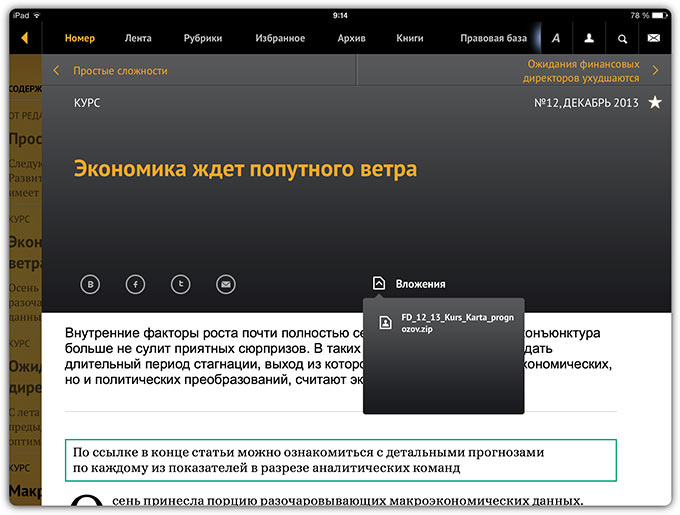Image resolution: width=680 pixels, height=515 pixels.
Task: Switch to the Лента tab
Action: [x=138, y=39]
